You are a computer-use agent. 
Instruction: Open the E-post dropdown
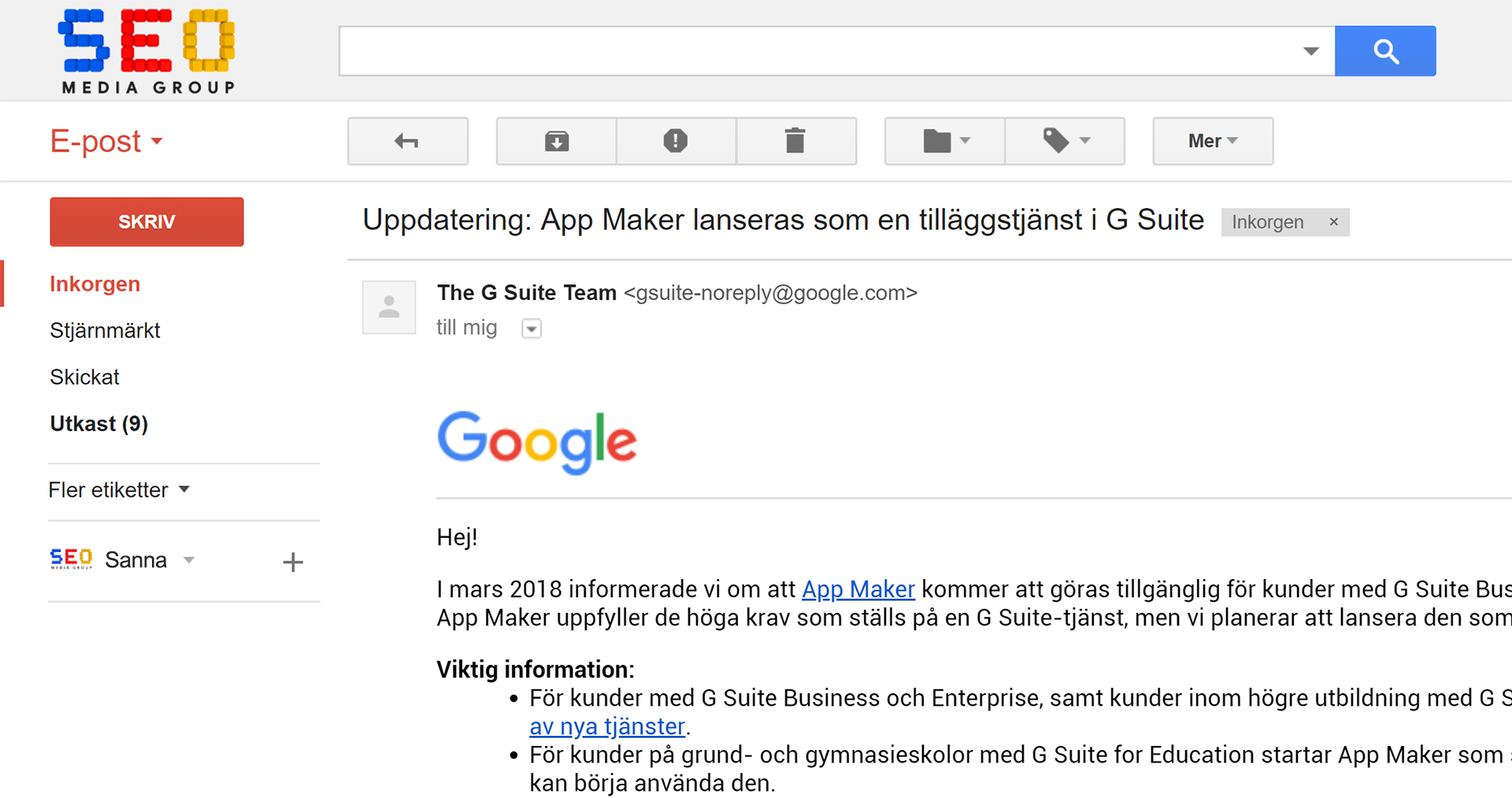point(106,142)
